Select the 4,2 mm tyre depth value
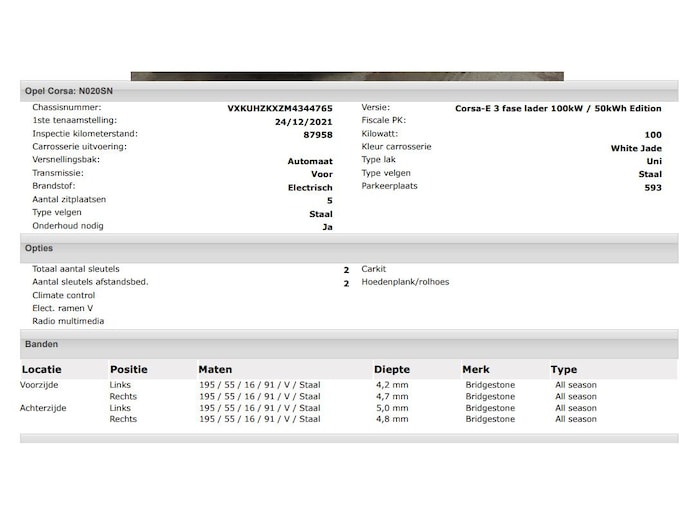The height and width of the screenshot is (514, 685). (391, 384)
